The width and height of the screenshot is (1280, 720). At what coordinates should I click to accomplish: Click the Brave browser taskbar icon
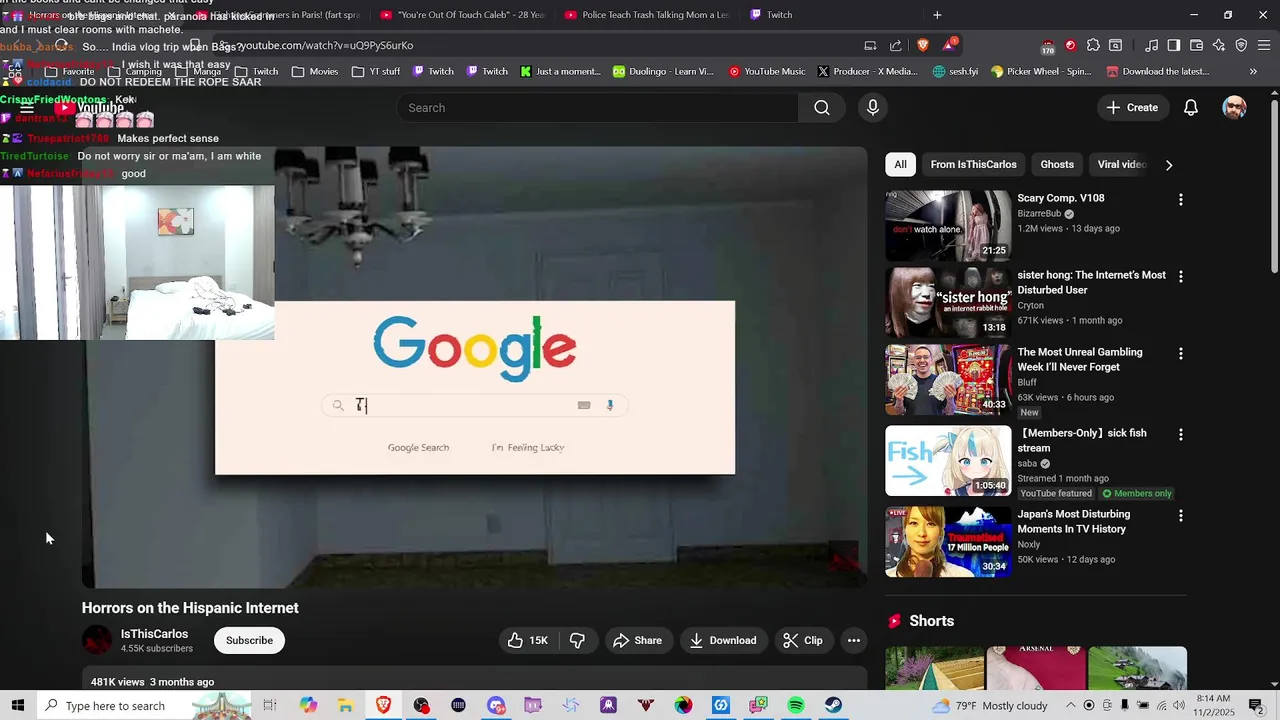(x=383, y=706)
